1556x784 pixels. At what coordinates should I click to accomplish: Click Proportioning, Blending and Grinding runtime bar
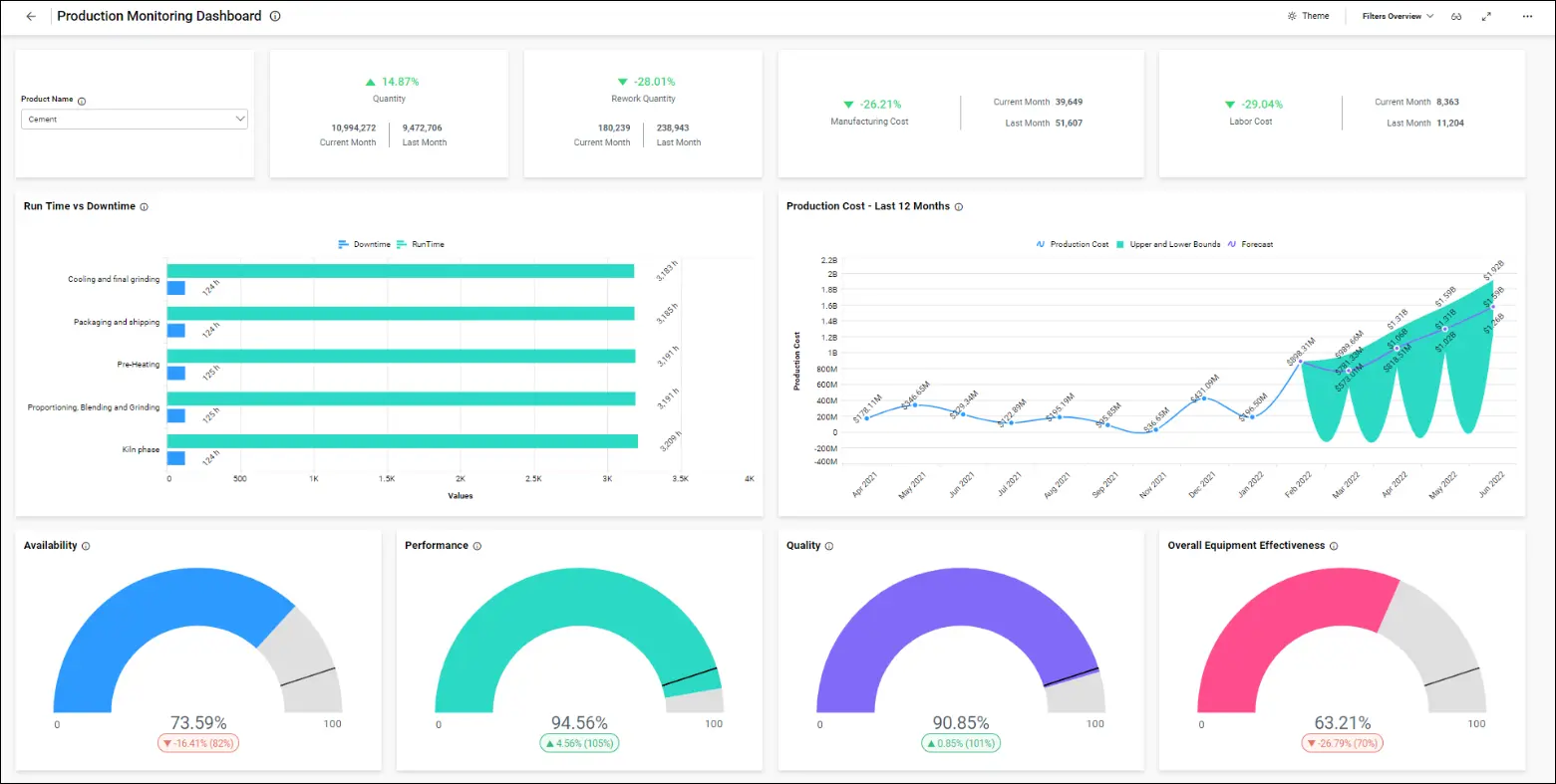[x=402, y=398]
